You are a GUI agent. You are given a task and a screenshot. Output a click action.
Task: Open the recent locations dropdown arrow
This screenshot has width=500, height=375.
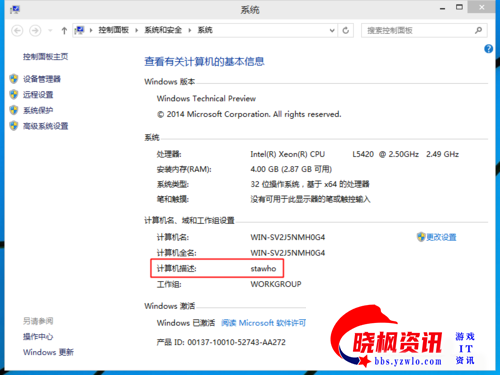pyautogui.click(x=50, y=31)
